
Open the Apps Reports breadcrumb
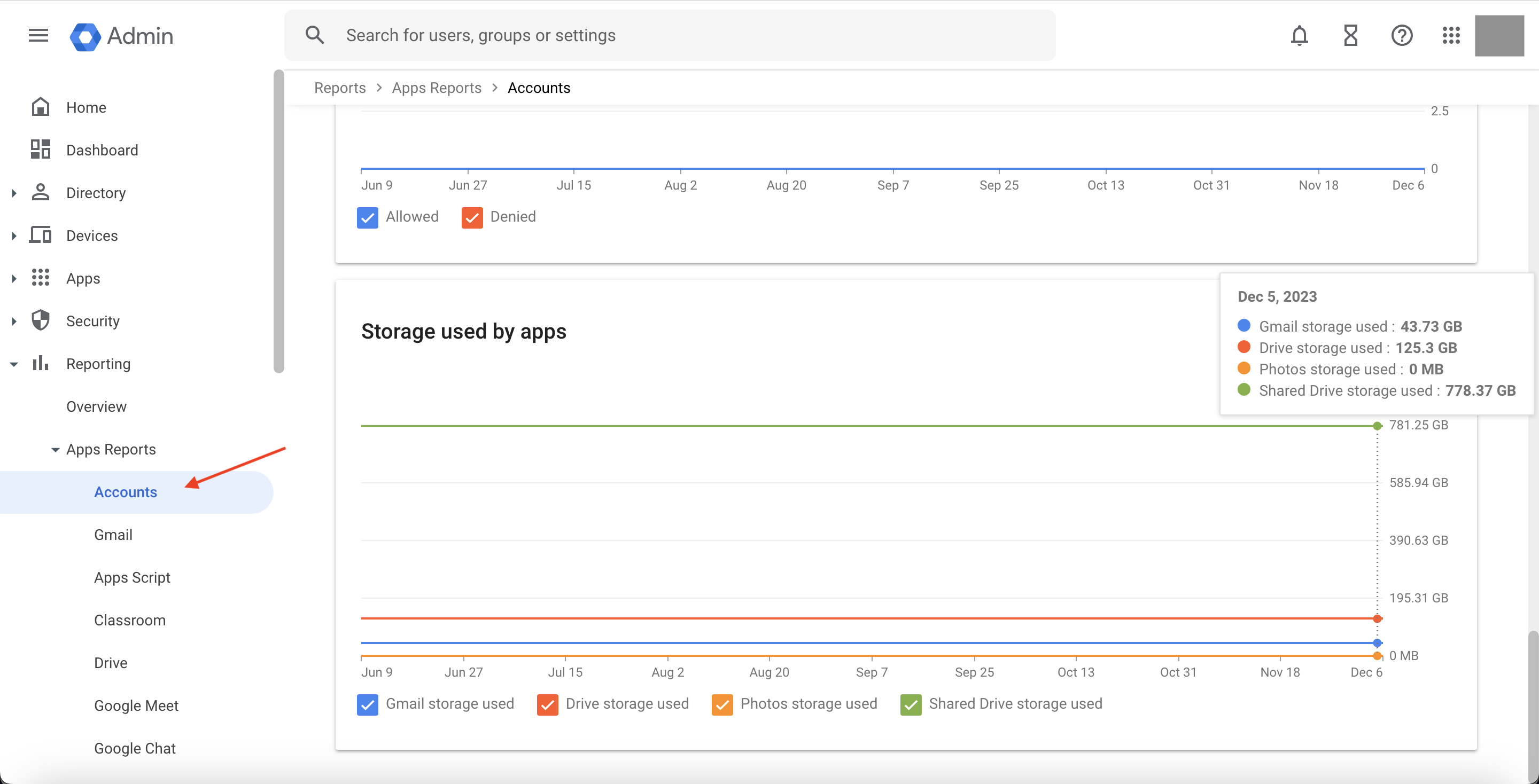pyautogui.click(x=436, y=87)
